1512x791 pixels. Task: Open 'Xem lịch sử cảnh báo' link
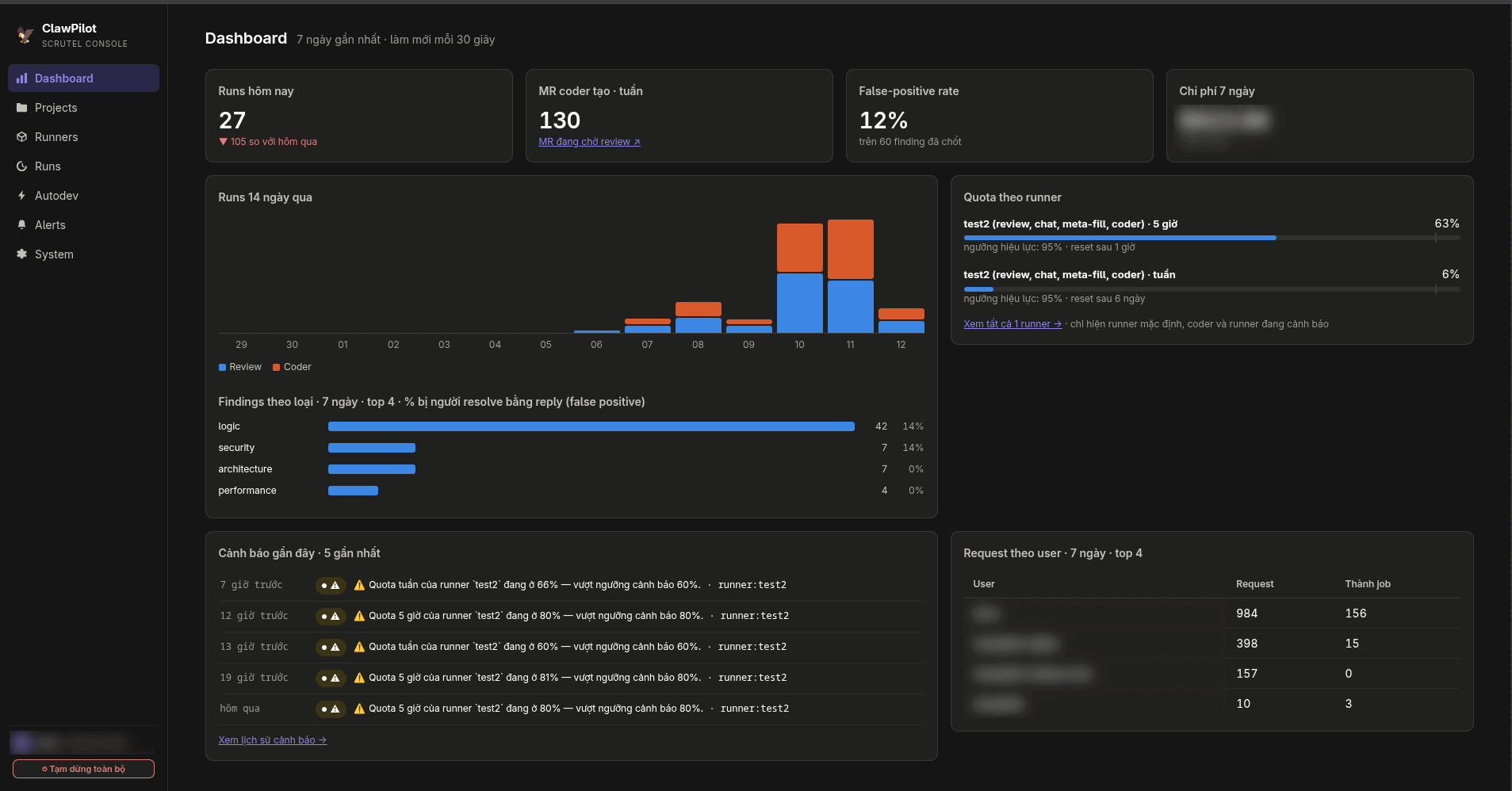pyautogui.click(x=272, y=740)
